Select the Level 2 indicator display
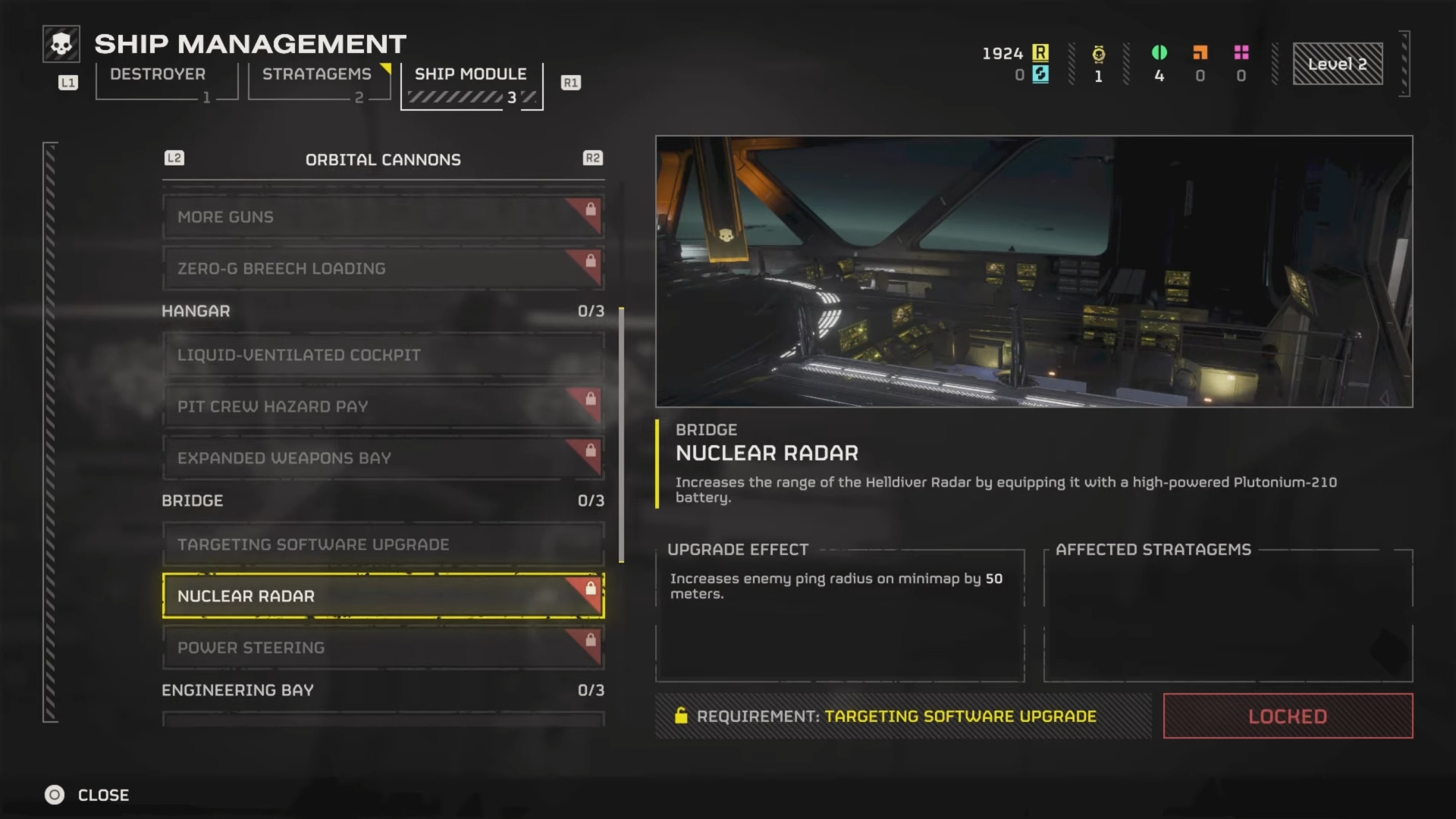 1337,63
